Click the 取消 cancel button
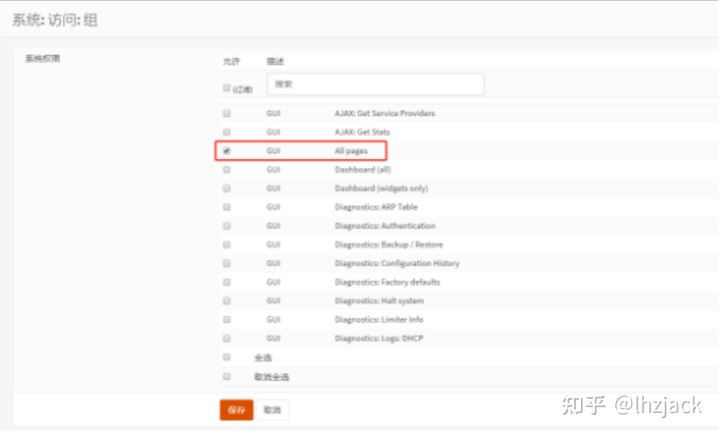Viewport: 720px width, 438px height. [272, 410]
